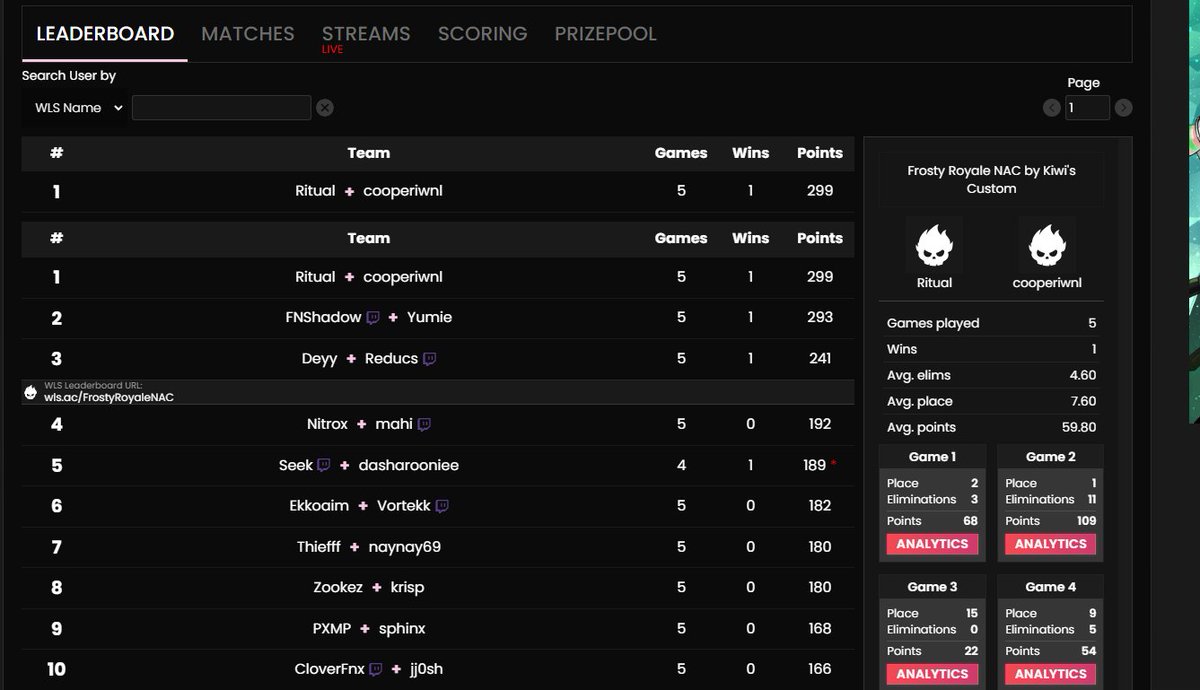Click mahi's Twitch icon

pyautogui.click(x=423, y=424)
